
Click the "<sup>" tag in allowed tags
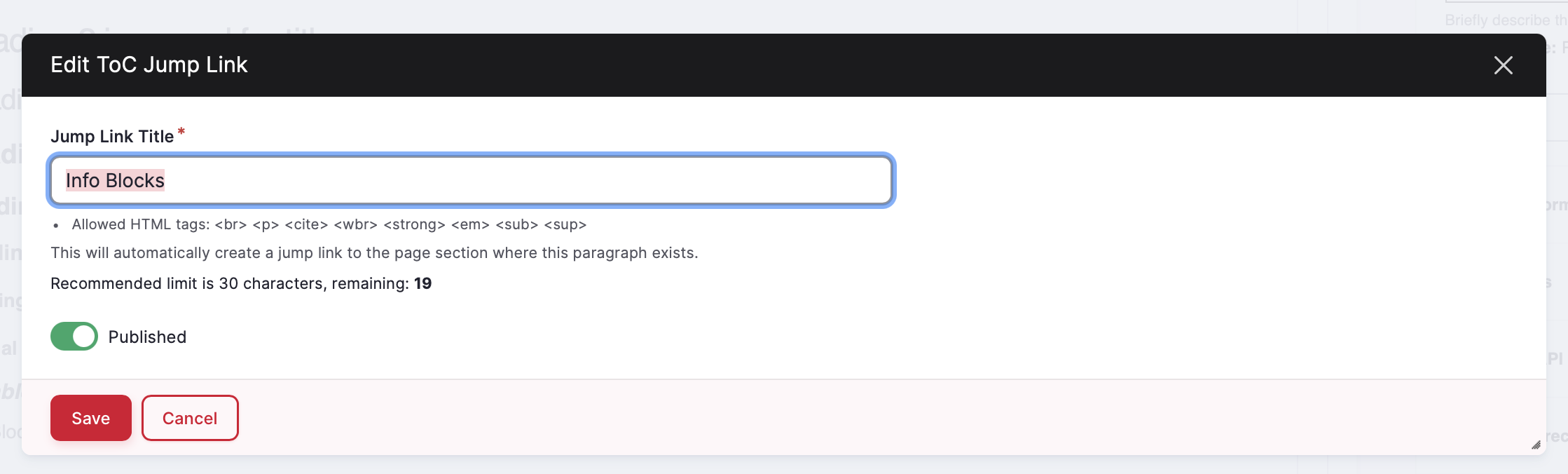[x=565, y=224]
